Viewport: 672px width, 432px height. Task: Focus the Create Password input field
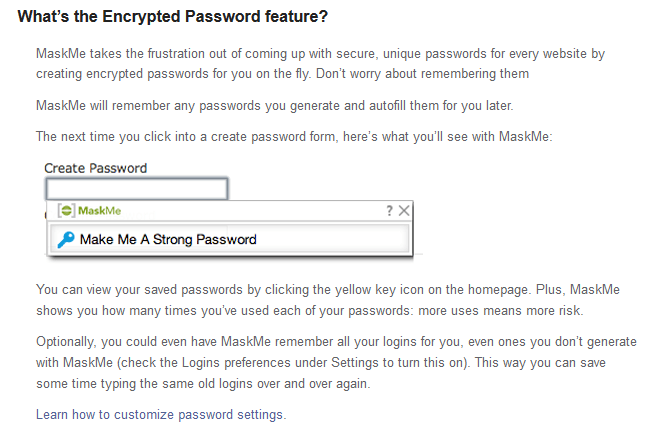coord(137,188)
